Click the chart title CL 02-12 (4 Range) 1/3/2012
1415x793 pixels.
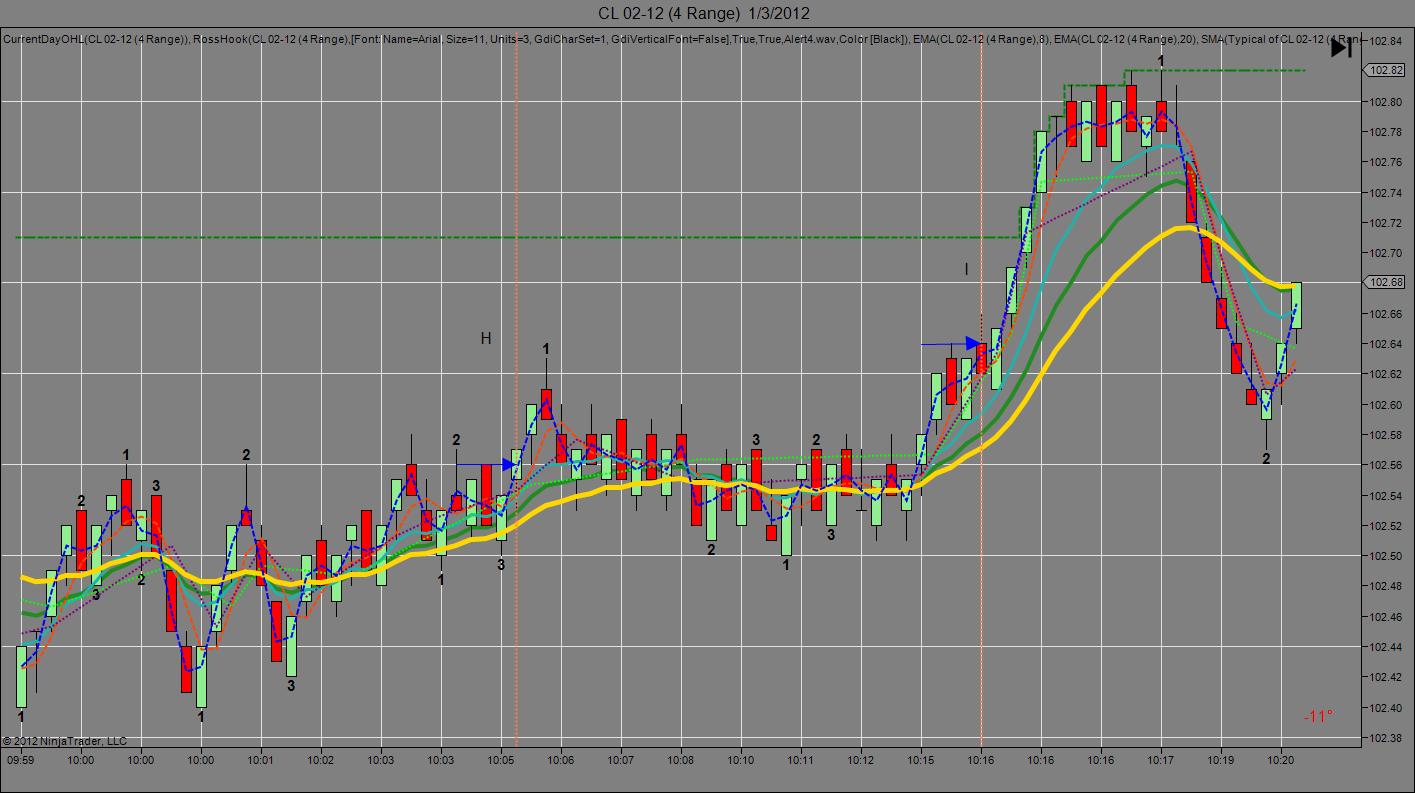(x=704, y=13)
